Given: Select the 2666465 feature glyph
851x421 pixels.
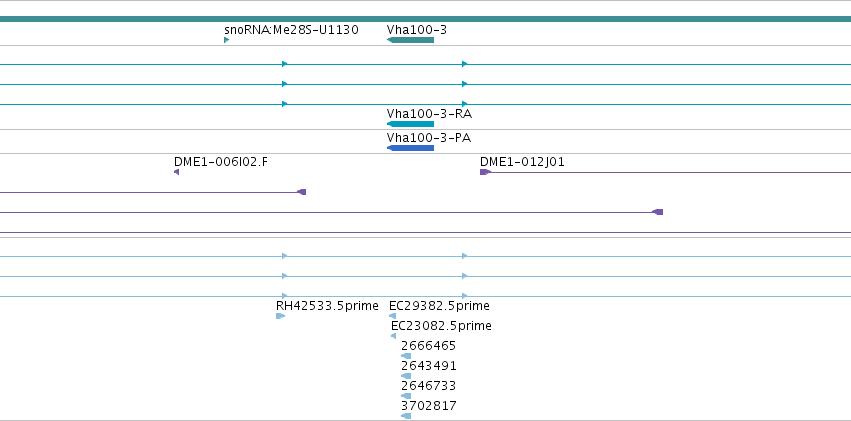Looking at the screenshot, I should pyautogui.click(x=406, y=356).
